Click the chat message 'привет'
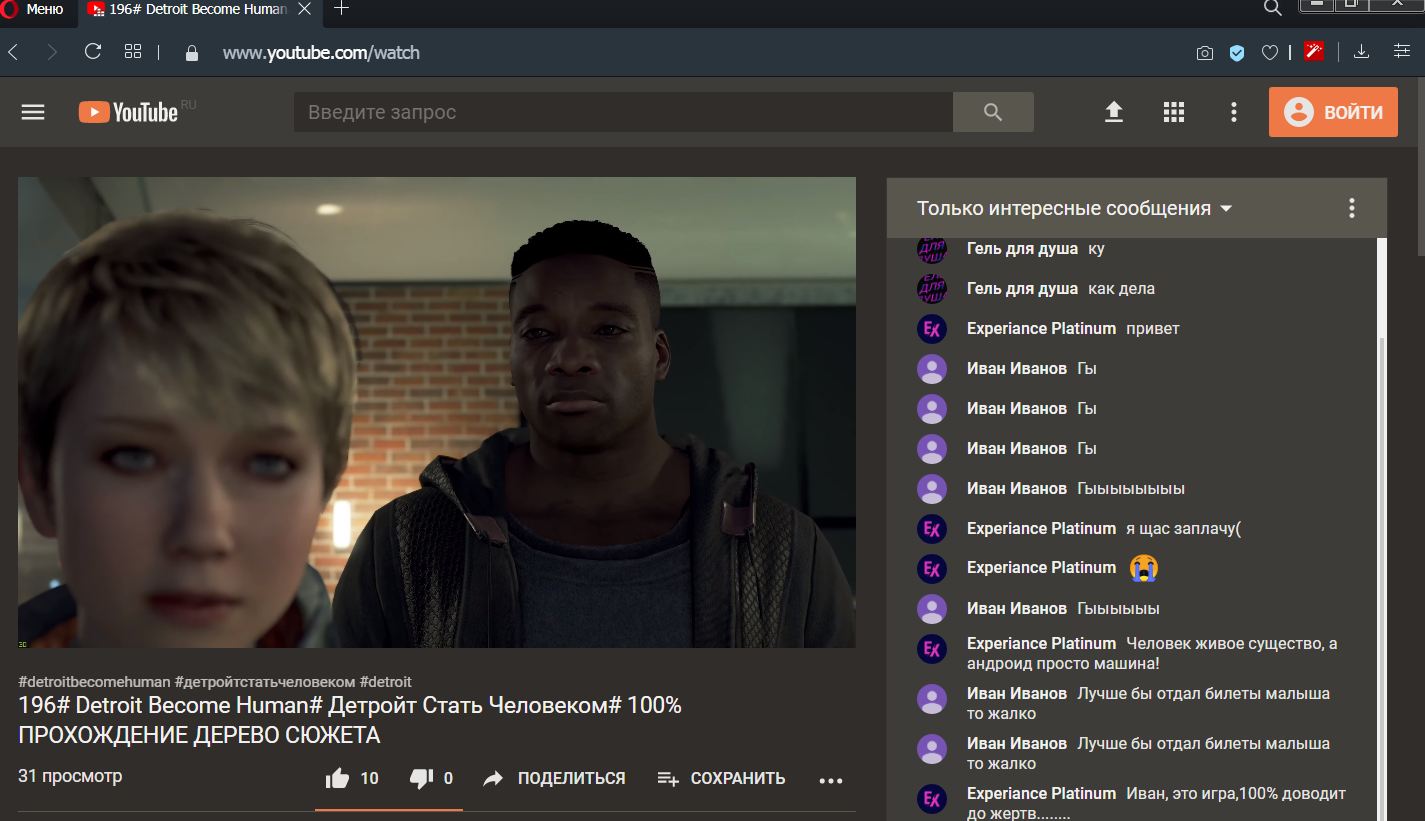Viewport: 1425px width, 821px height. pyautogui.click(x=1153, y=329)
